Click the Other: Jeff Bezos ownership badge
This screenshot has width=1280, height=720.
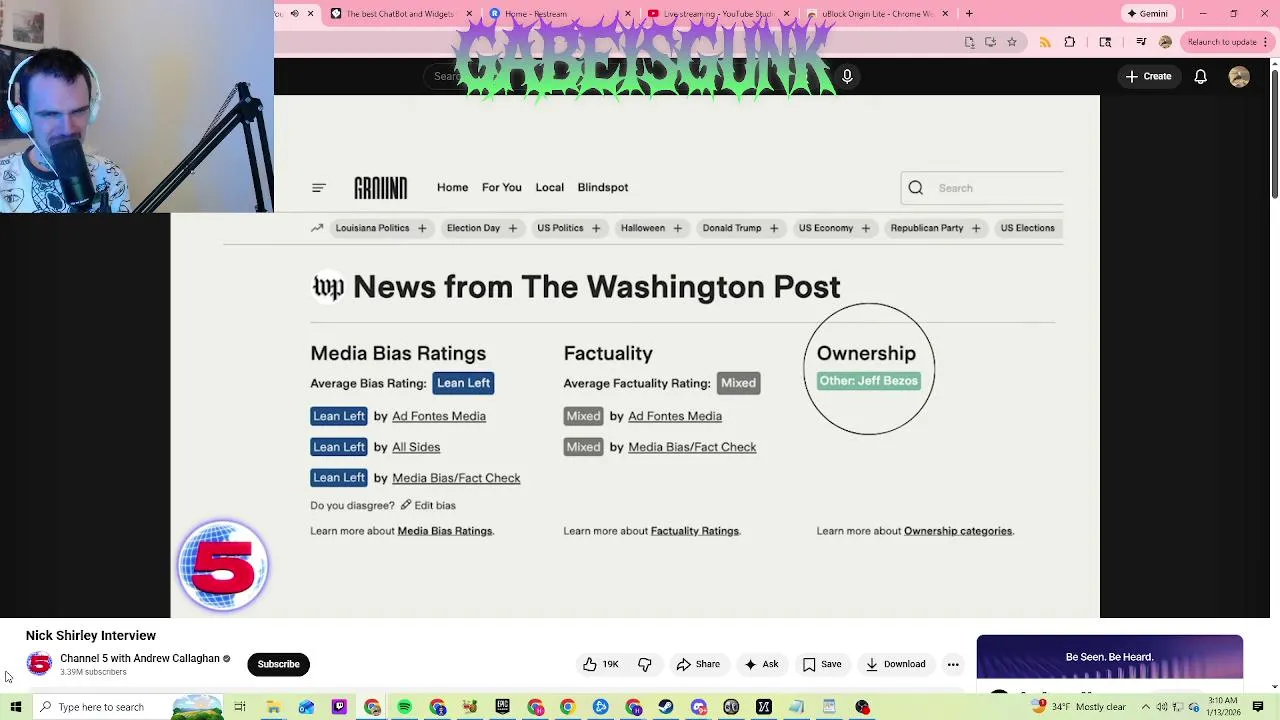click(868, 381)
